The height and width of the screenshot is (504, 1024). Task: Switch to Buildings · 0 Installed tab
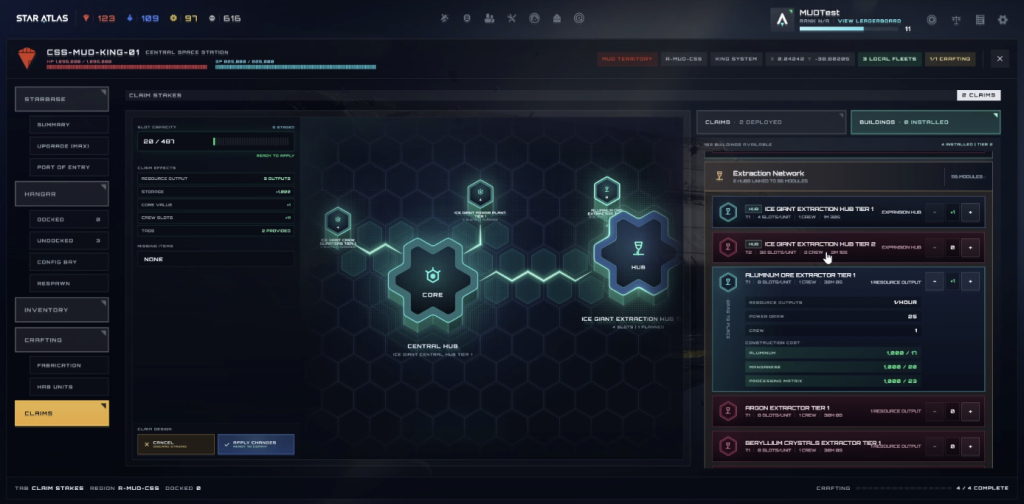[925, 122]
